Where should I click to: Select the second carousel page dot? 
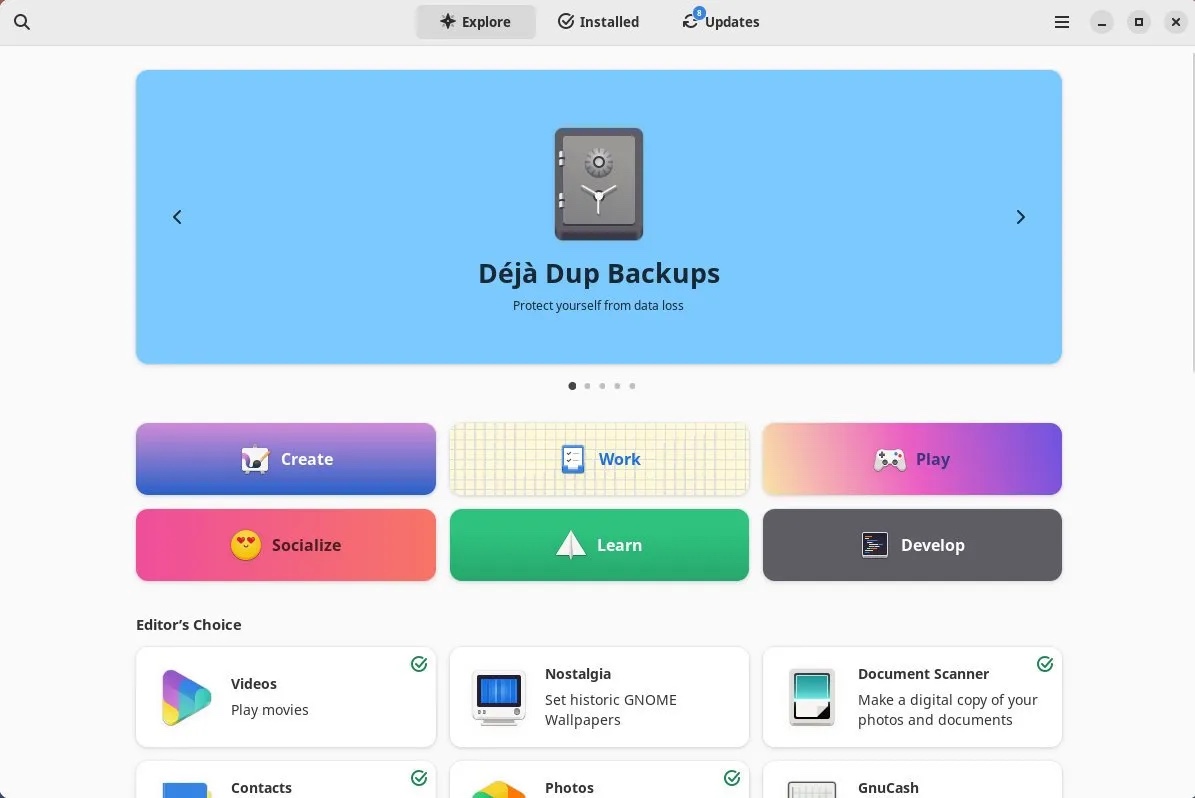coord(587,386)
